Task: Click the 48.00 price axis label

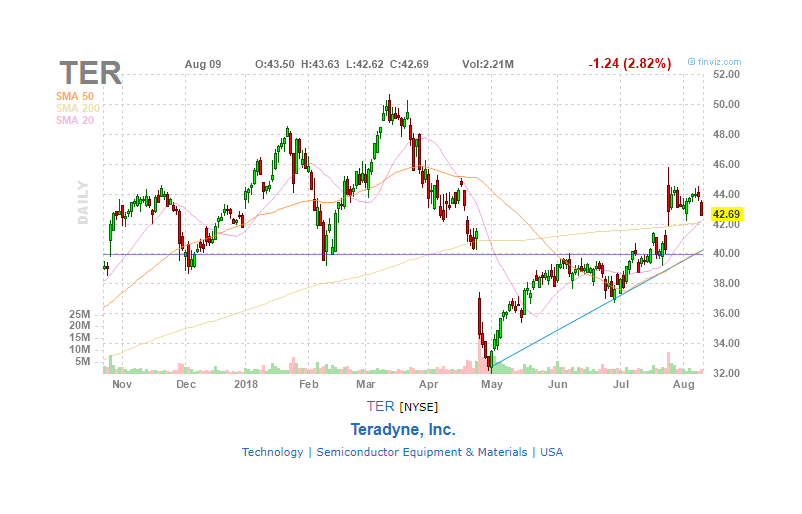Action: click(726, 135)
